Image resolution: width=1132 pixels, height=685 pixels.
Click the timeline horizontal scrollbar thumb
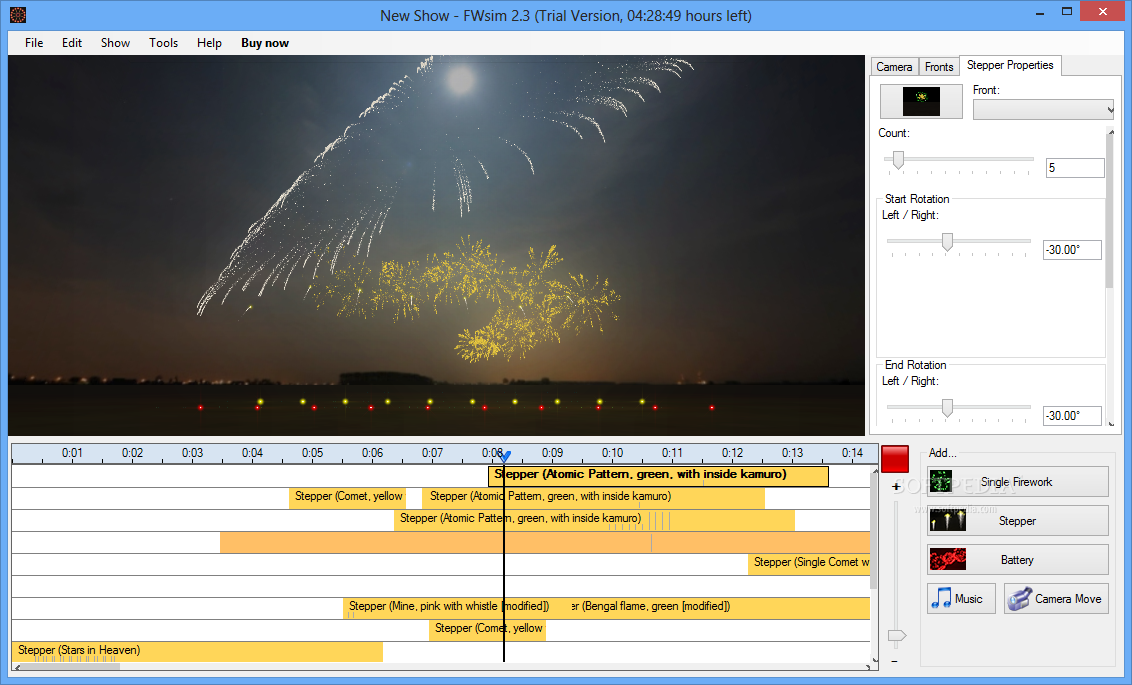(x=69, y=666)
